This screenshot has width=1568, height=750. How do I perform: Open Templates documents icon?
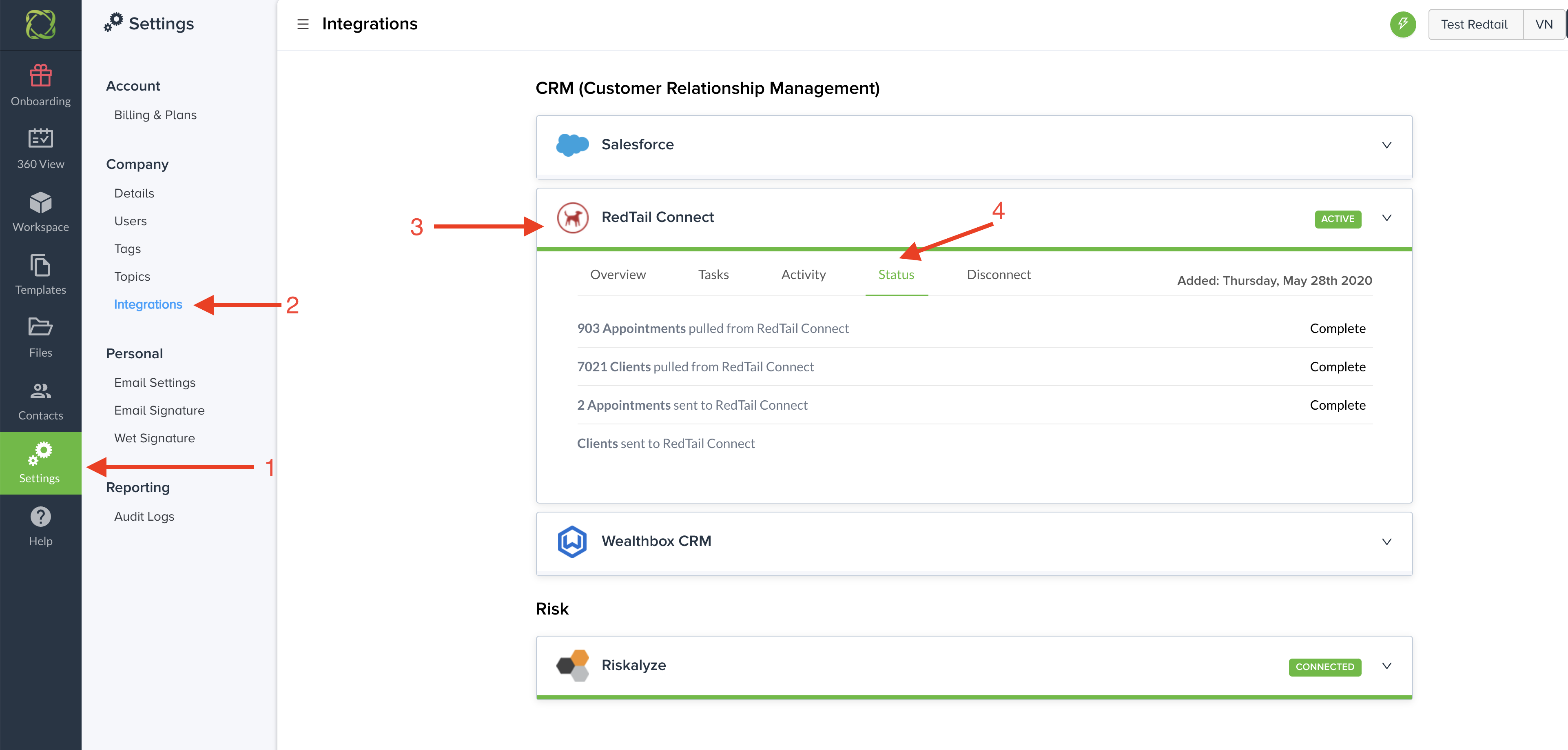point(40,265)
